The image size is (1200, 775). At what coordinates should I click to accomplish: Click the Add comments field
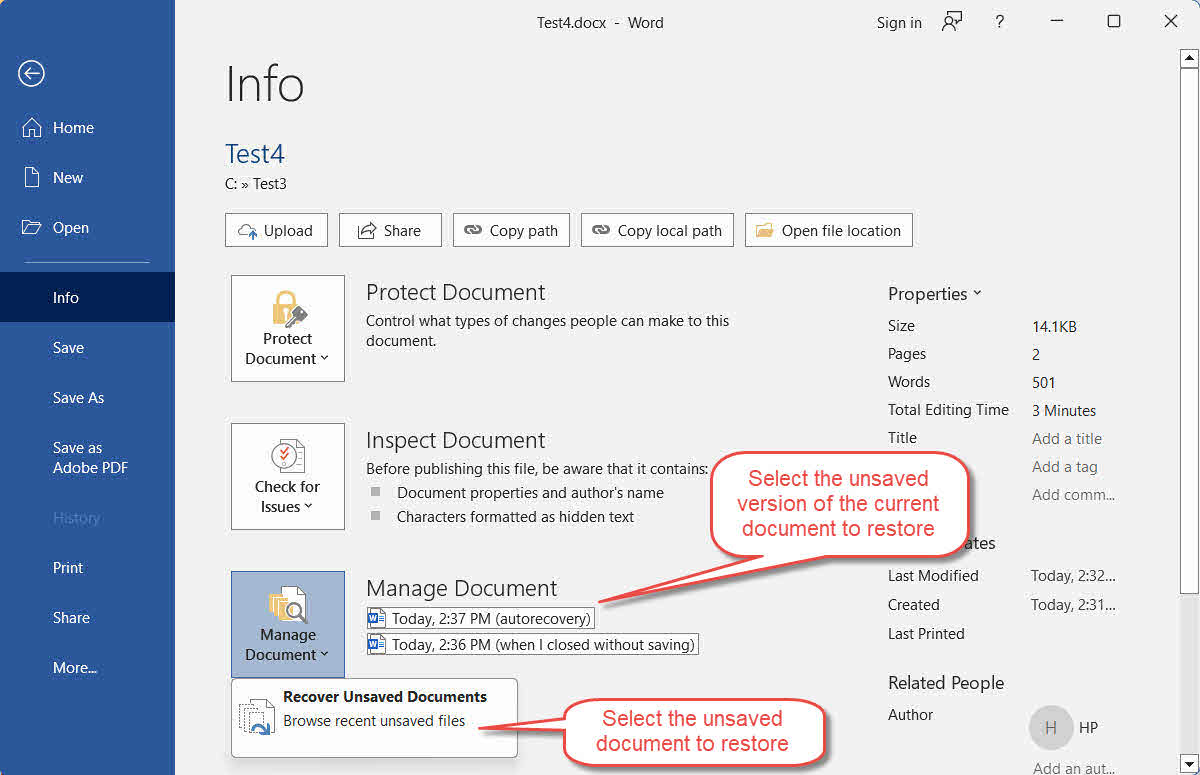tap(1073, 494)
